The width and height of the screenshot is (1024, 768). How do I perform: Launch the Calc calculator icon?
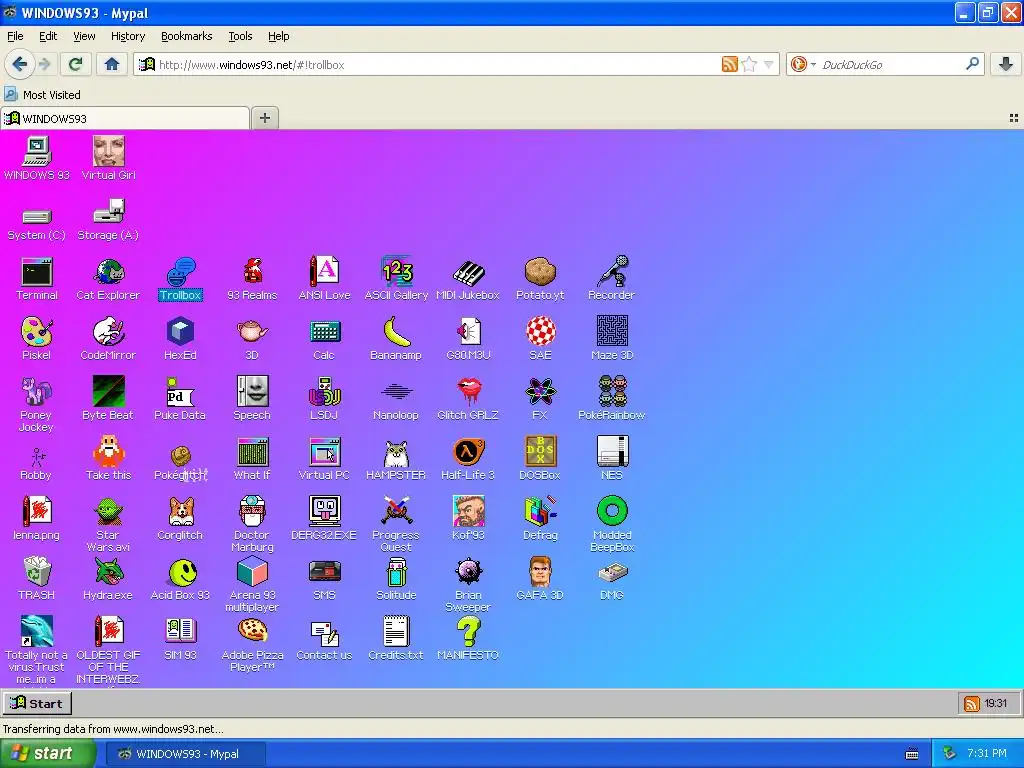[x=324, y=339]
